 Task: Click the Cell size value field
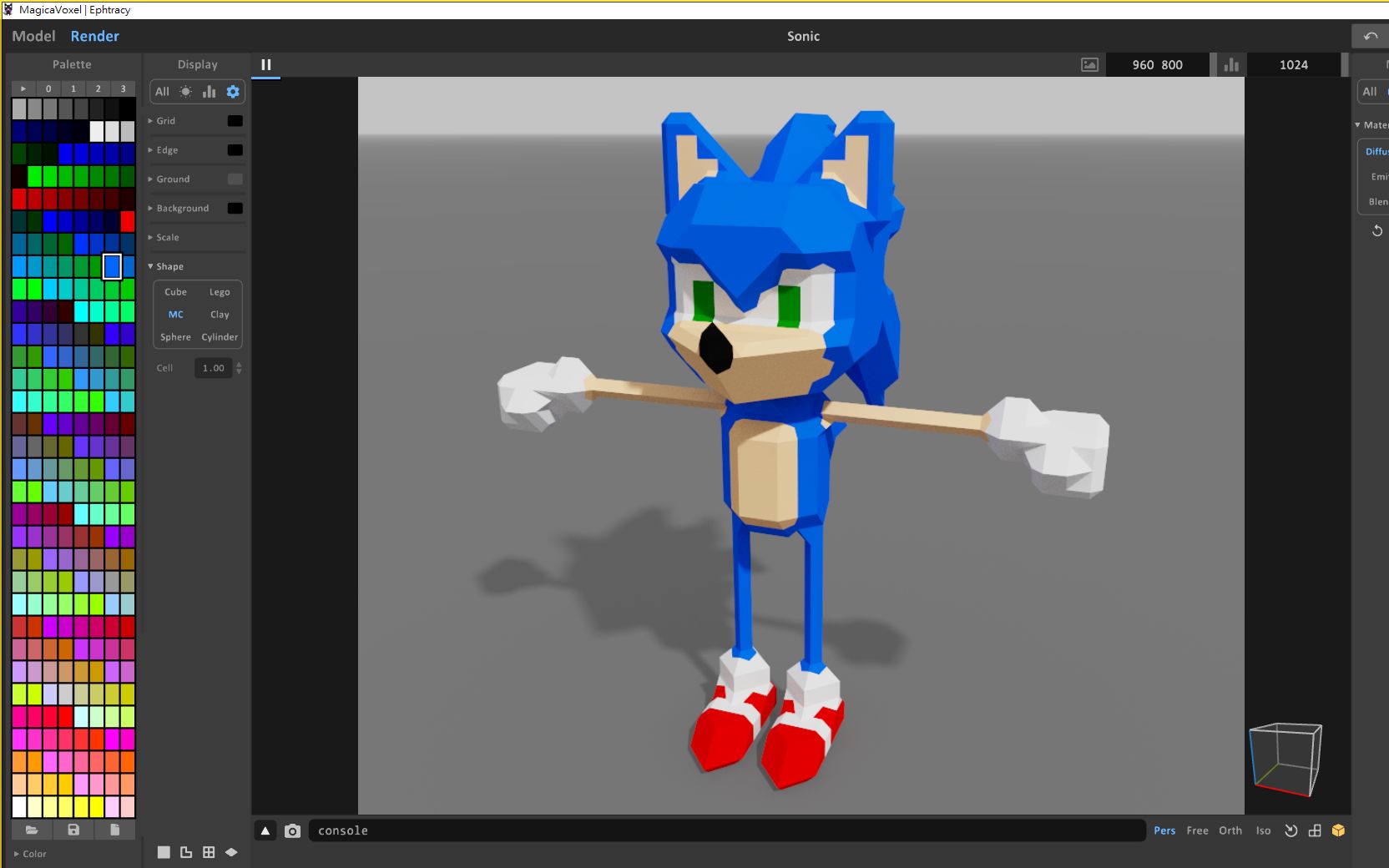coord(214,368)
